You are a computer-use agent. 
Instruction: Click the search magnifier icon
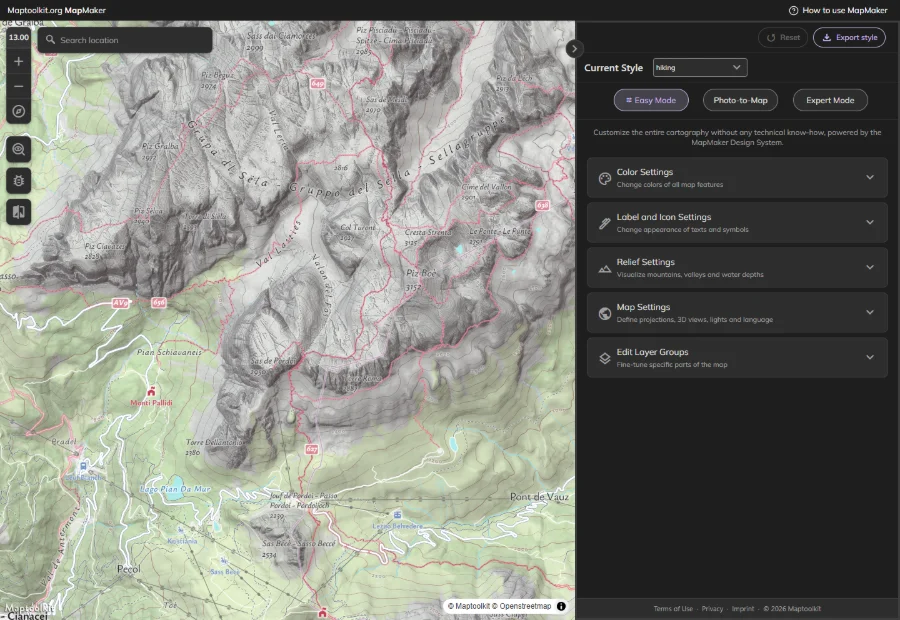(x=51, y=40)
